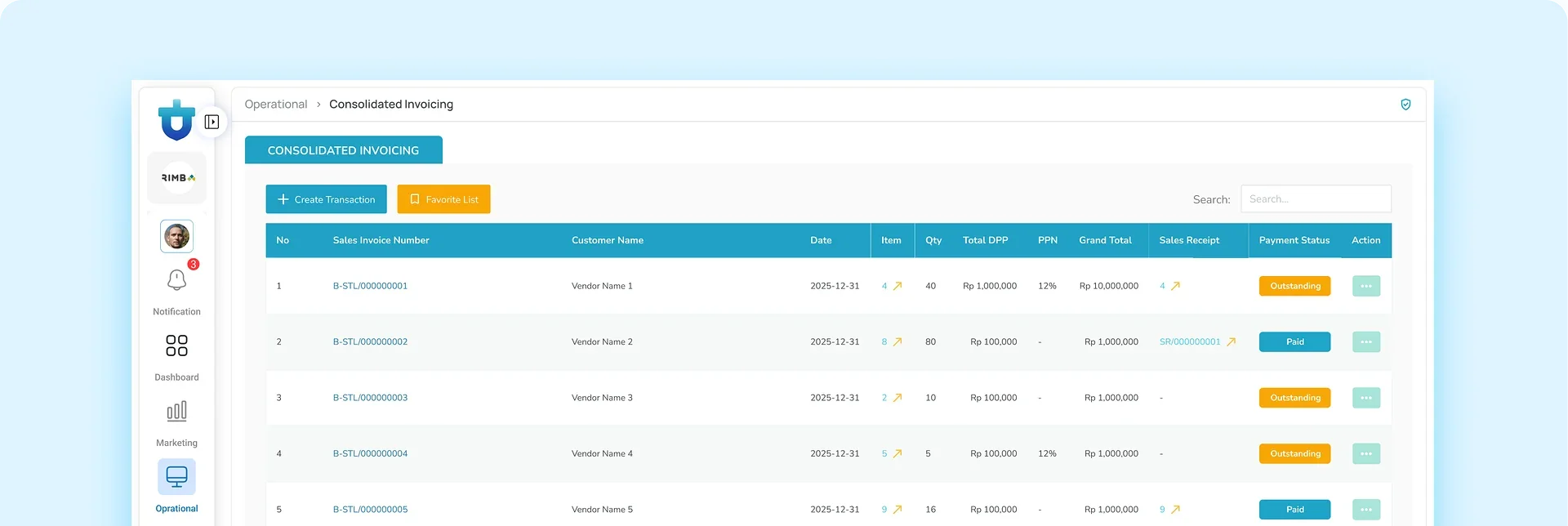Open the Notification bell icon

[x=177, y=280]
